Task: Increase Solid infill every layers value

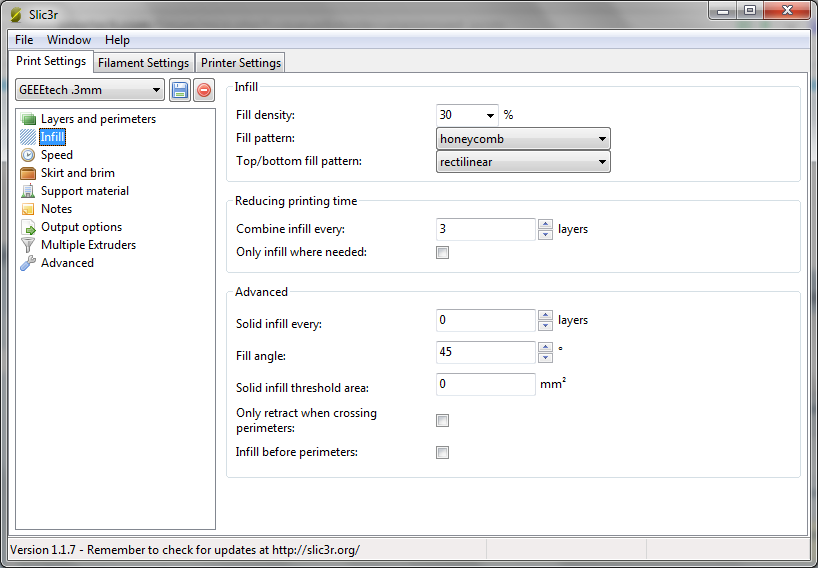Action: point(545,316)
